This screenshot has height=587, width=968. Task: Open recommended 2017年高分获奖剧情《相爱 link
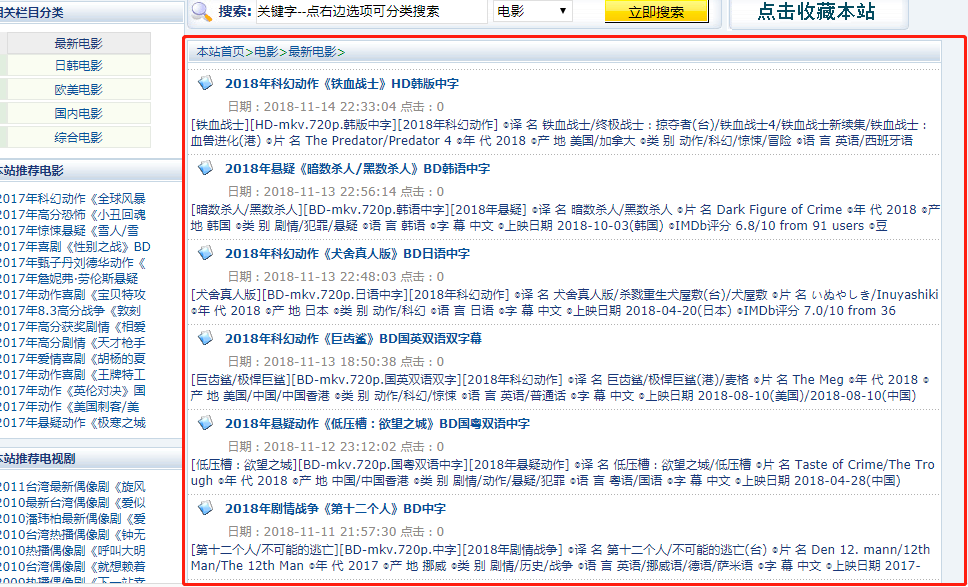click(72, 327)
